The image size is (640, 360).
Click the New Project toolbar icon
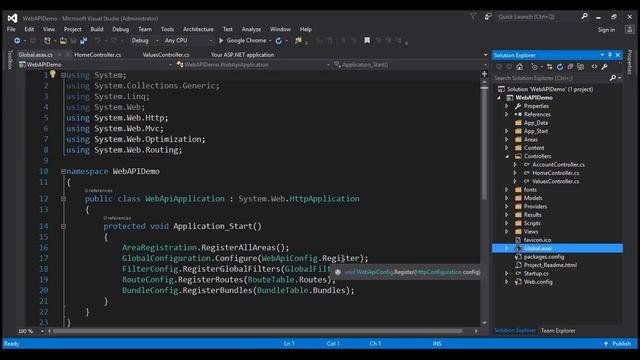pos(47,40)
